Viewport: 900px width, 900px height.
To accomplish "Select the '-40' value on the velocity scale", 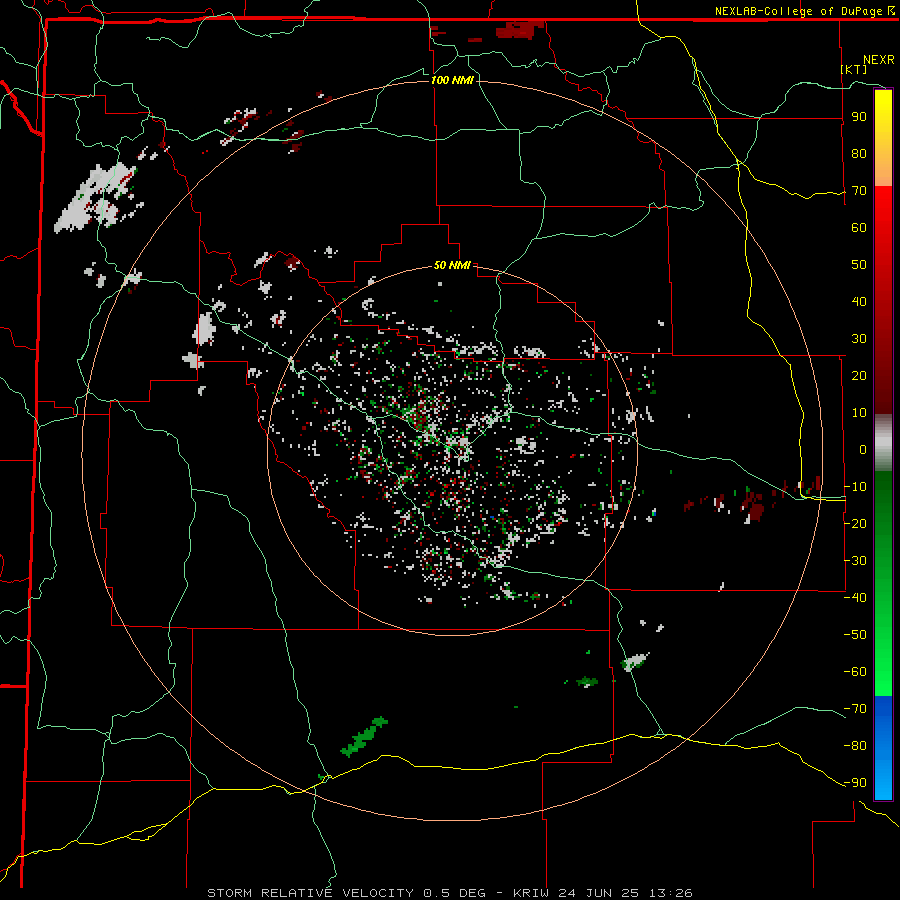I will 855,598.
